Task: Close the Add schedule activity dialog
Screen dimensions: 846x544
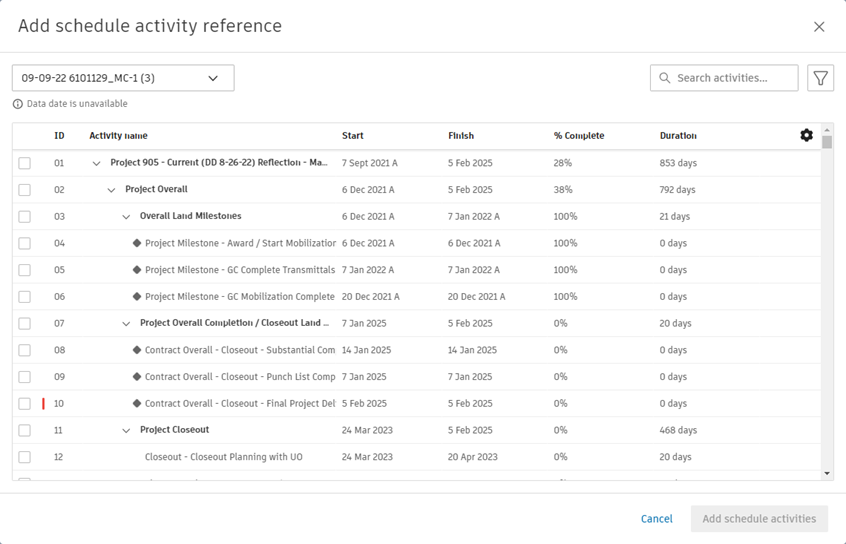Action: 819,27
